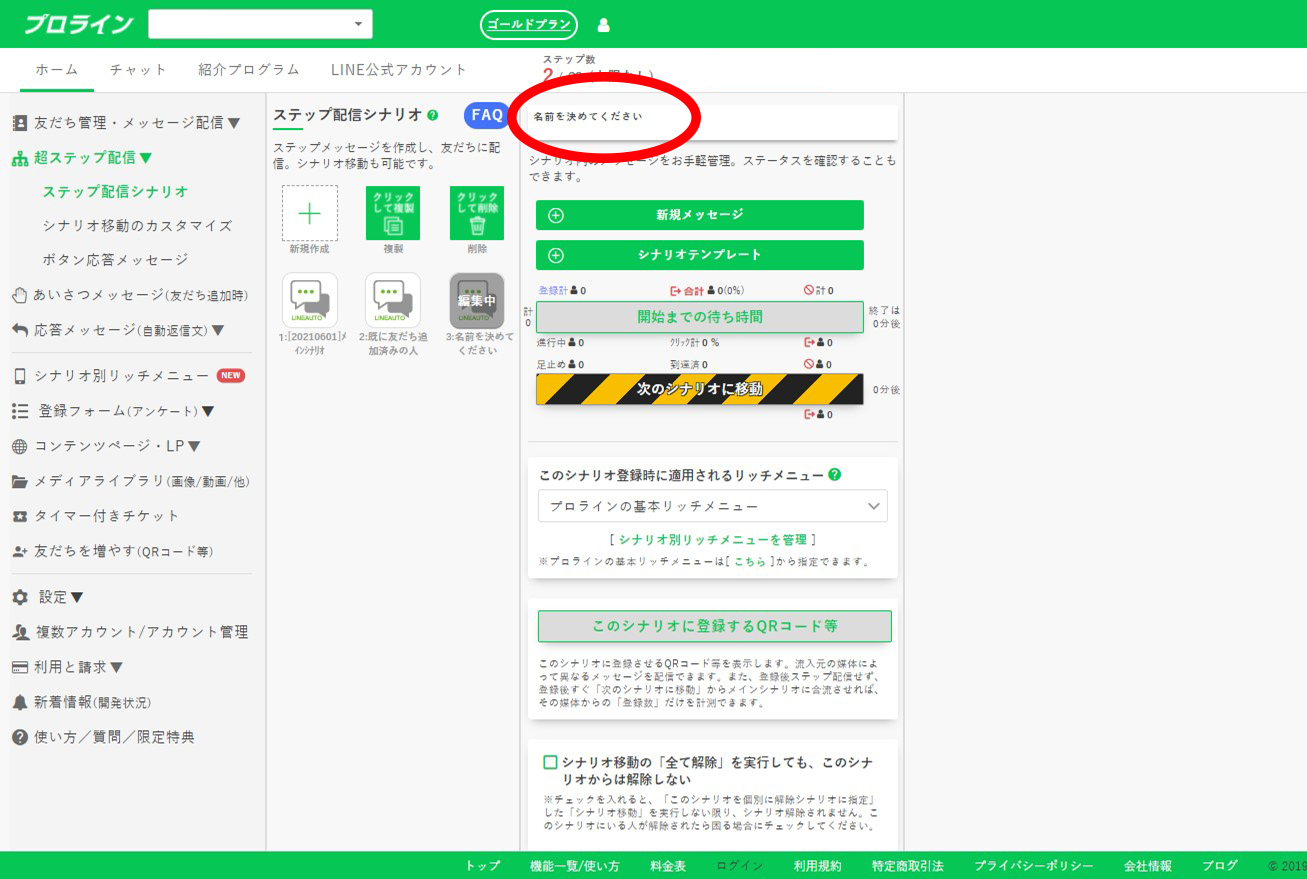Collapse the 超ステップ配信 section

coord(83,158)
